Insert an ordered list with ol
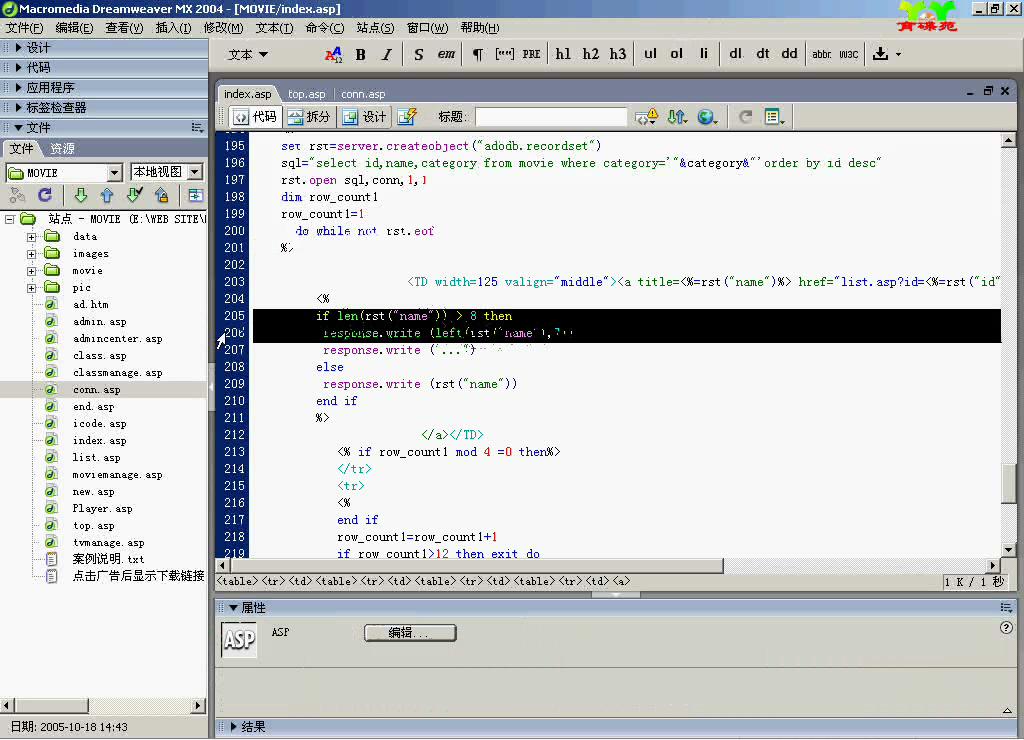The height and width of the screenshot is (740, 1024). 677,54
